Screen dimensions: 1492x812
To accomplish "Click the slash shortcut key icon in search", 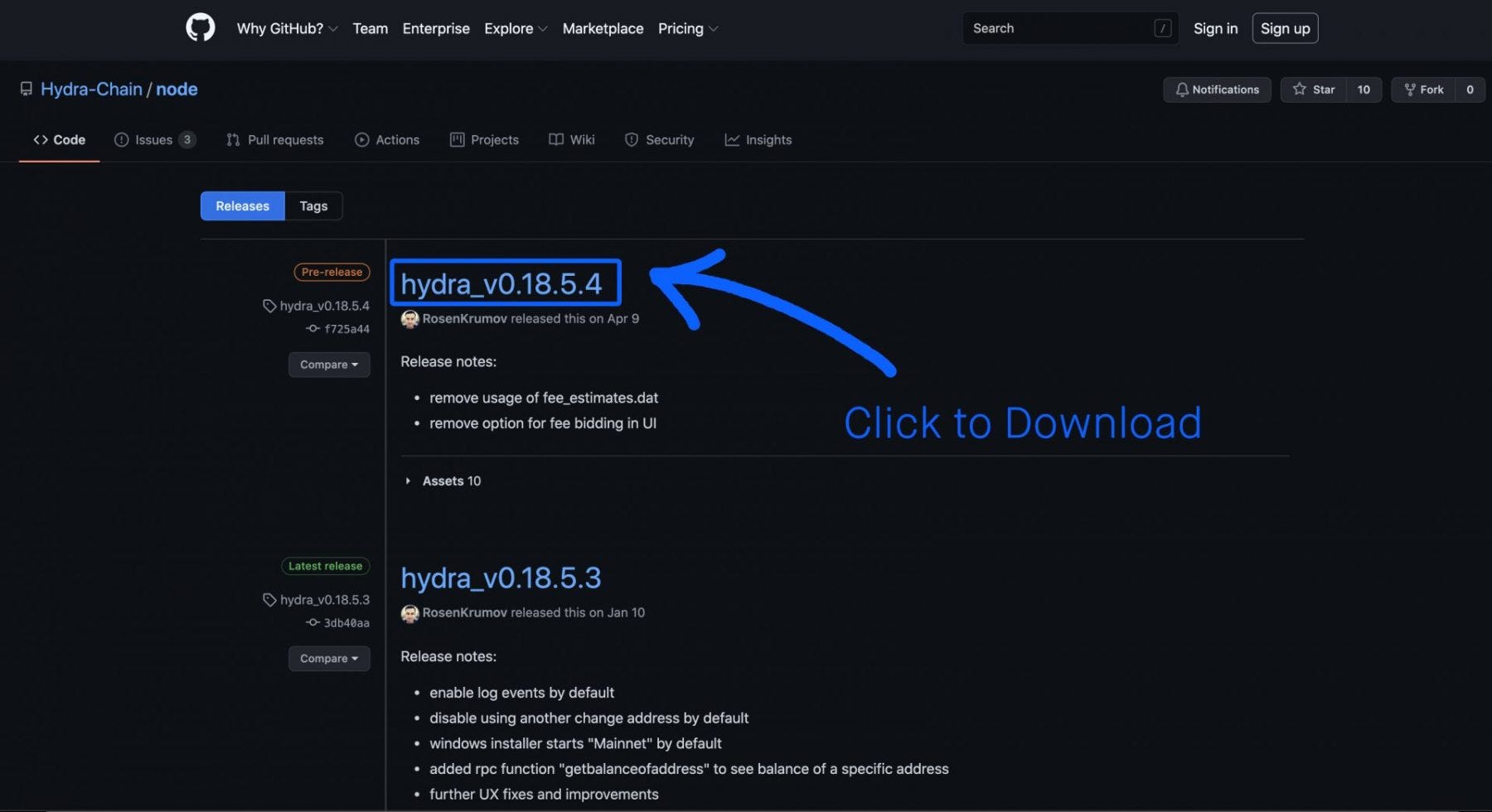I will pyautogui.click(x=1162, y=28).
